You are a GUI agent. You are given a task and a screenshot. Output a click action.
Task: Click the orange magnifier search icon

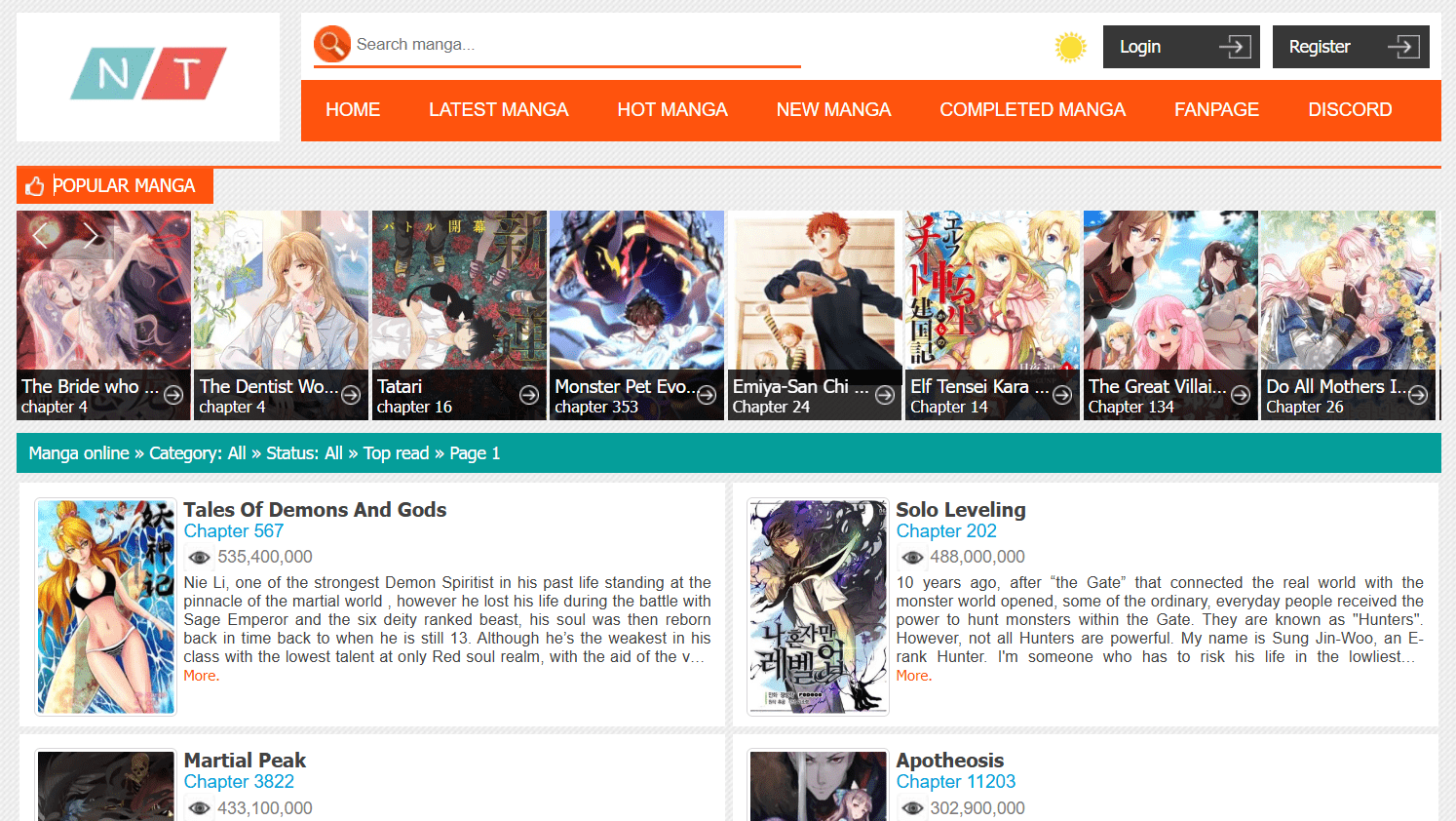(x=332, y=44)
